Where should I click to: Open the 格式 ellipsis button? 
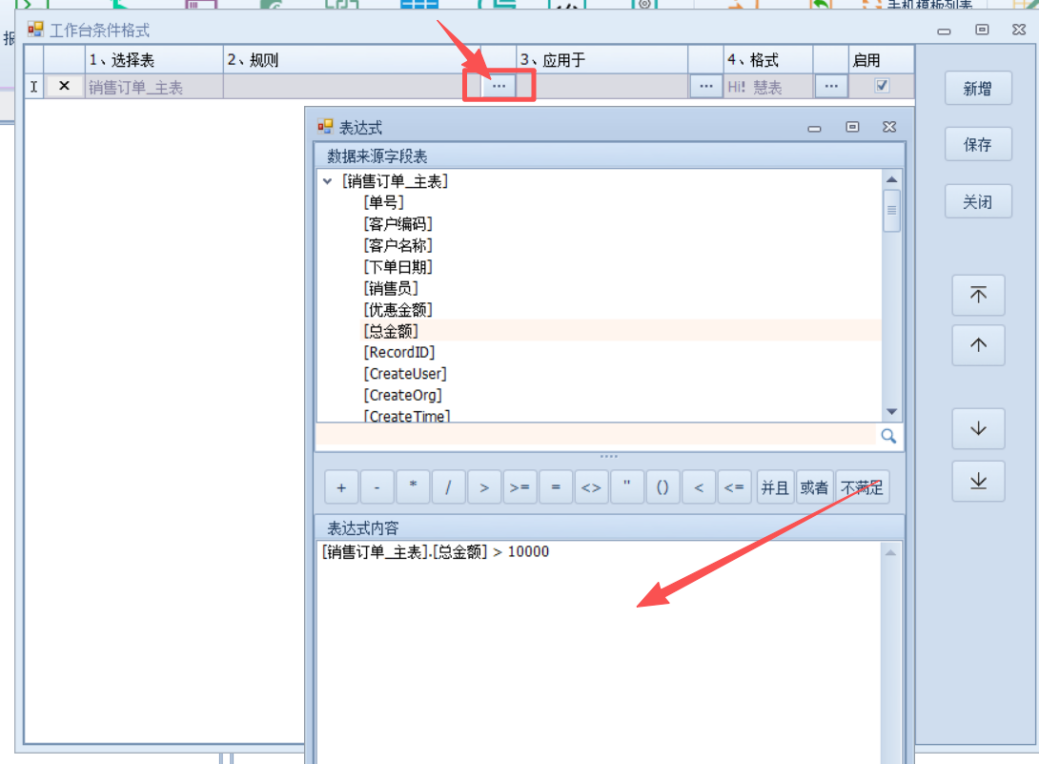830,87
